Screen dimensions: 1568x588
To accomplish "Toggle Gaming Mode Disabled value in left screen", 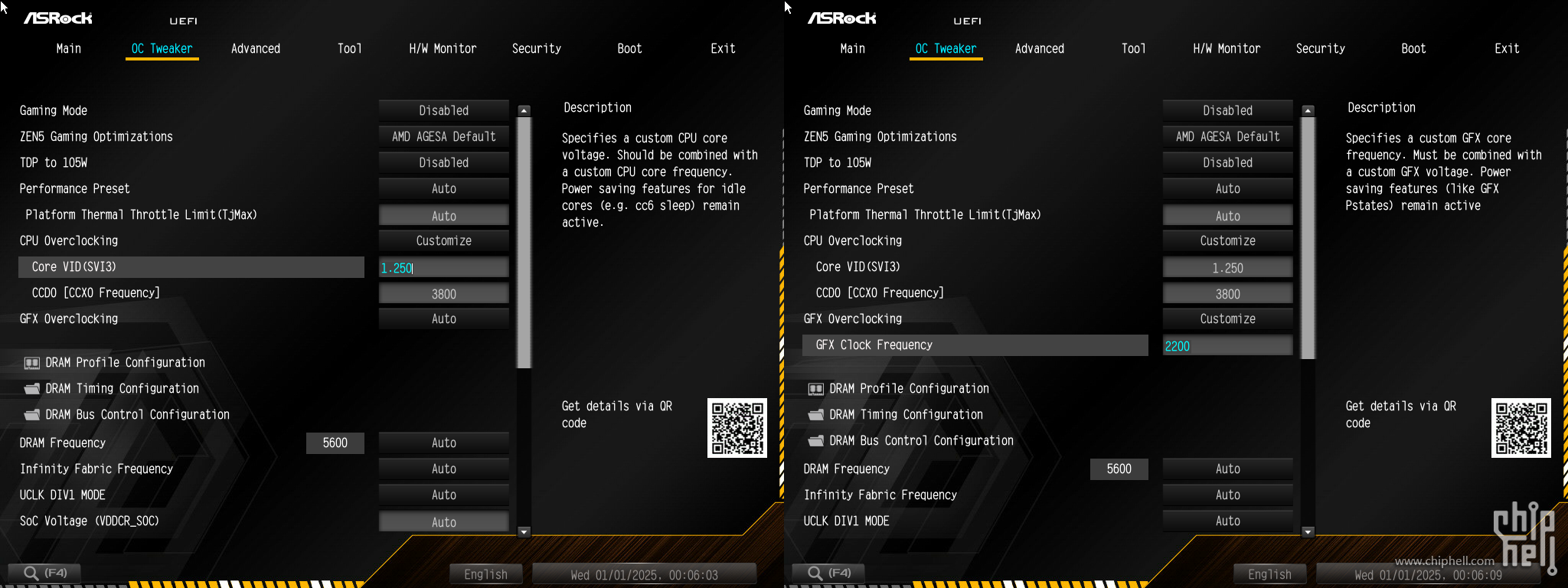I will [443, 111].
